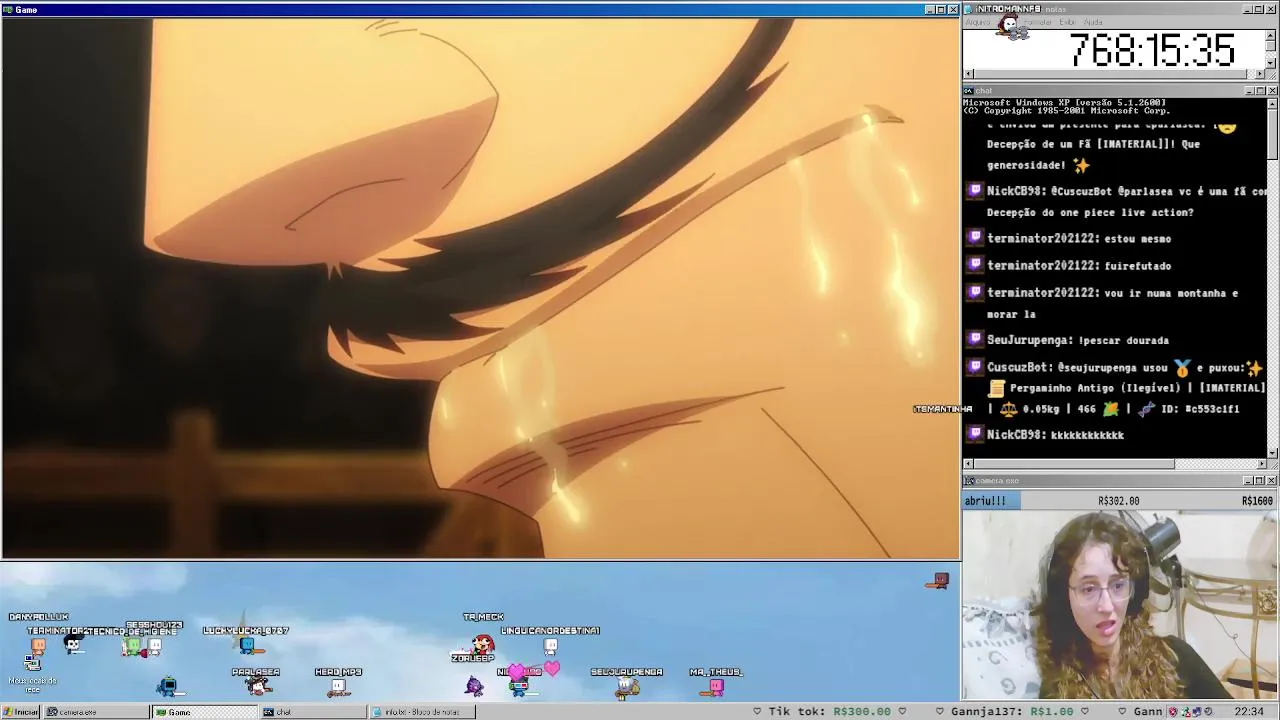Open the Exibir menu in the notepad window

tap(1068, 22)
